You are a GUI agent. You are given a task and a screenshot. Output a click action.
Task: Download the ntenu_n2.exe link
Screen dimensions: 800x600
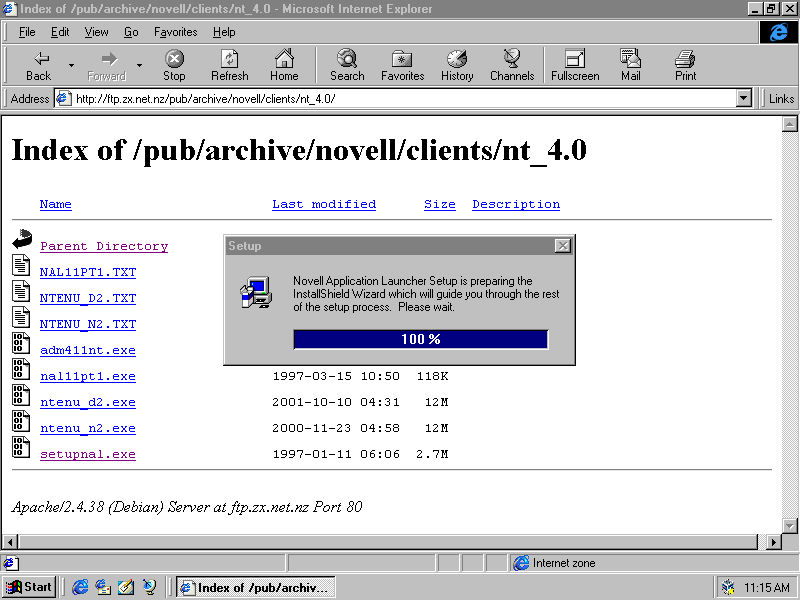[x=88, y=429]
